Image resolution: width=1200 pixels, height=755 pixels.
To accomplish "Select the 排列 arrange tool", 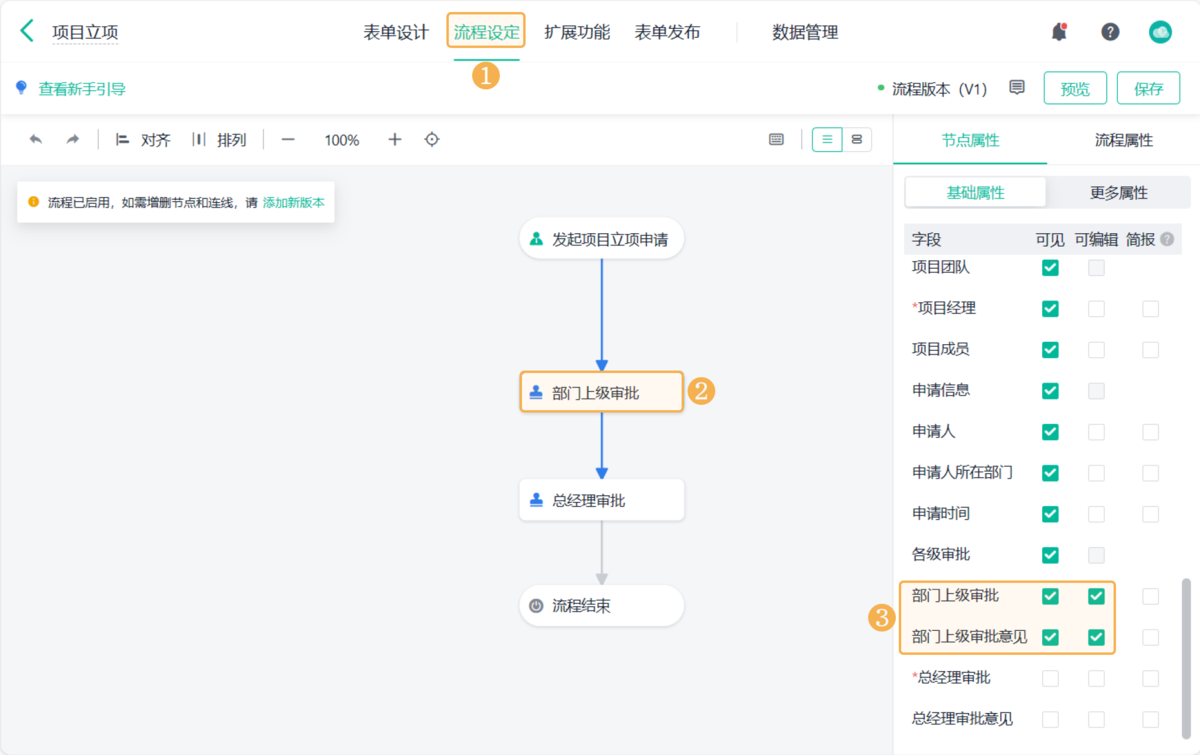I will (221, 140).
